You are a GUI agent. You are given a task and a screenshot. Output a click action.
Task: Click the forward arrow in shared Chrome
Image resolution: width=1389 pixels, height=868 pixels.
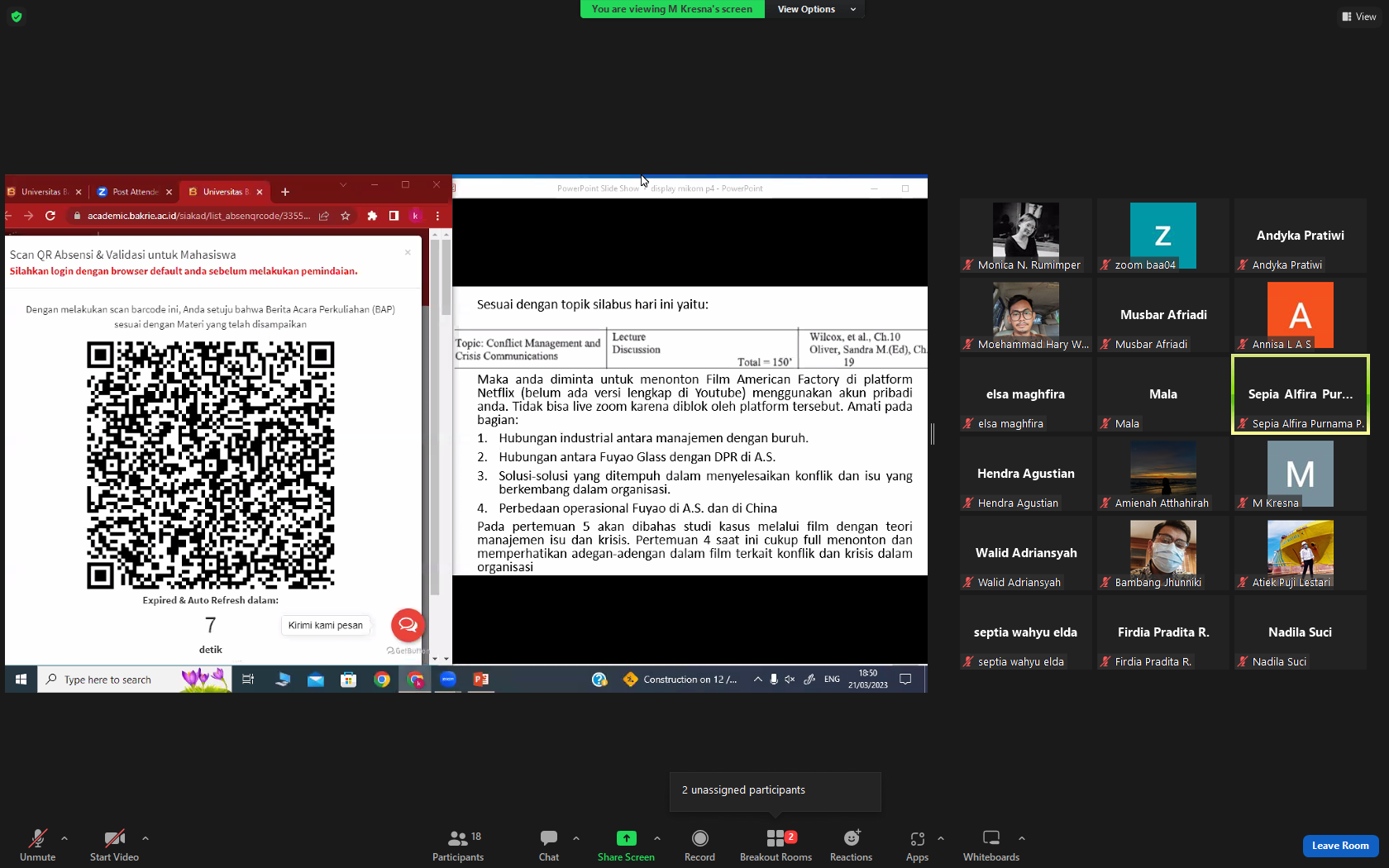(x=28, y=216)
